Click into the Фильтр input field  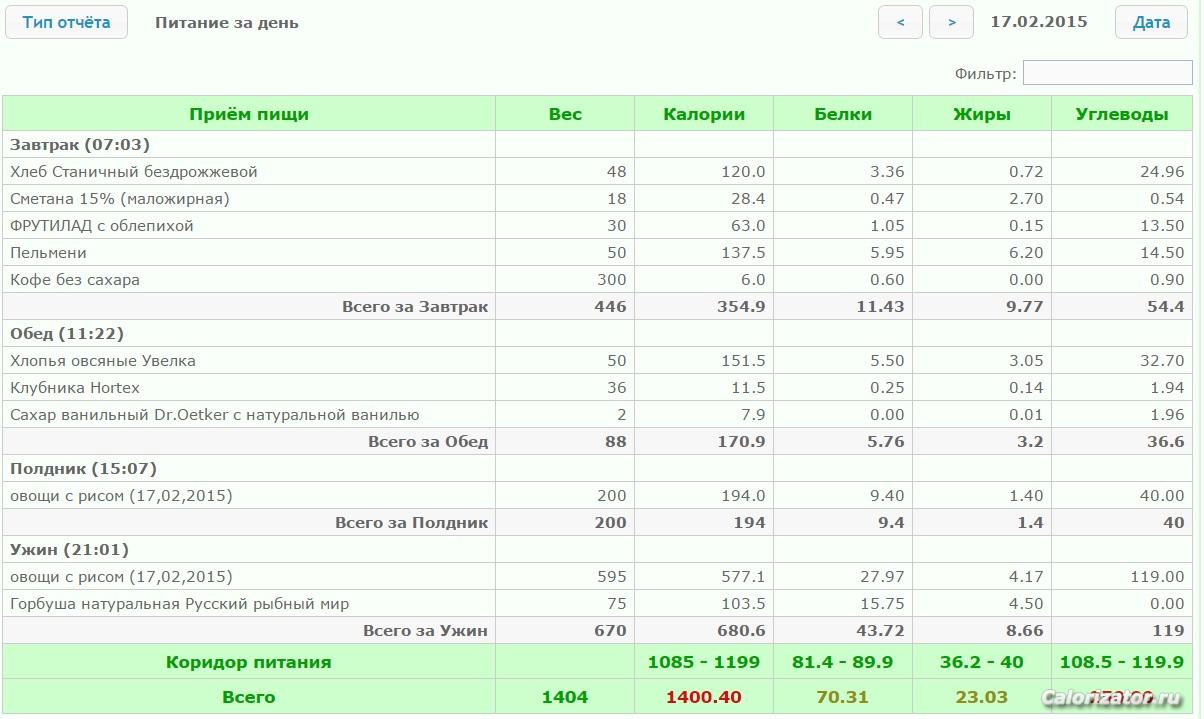coord(1107,73)
